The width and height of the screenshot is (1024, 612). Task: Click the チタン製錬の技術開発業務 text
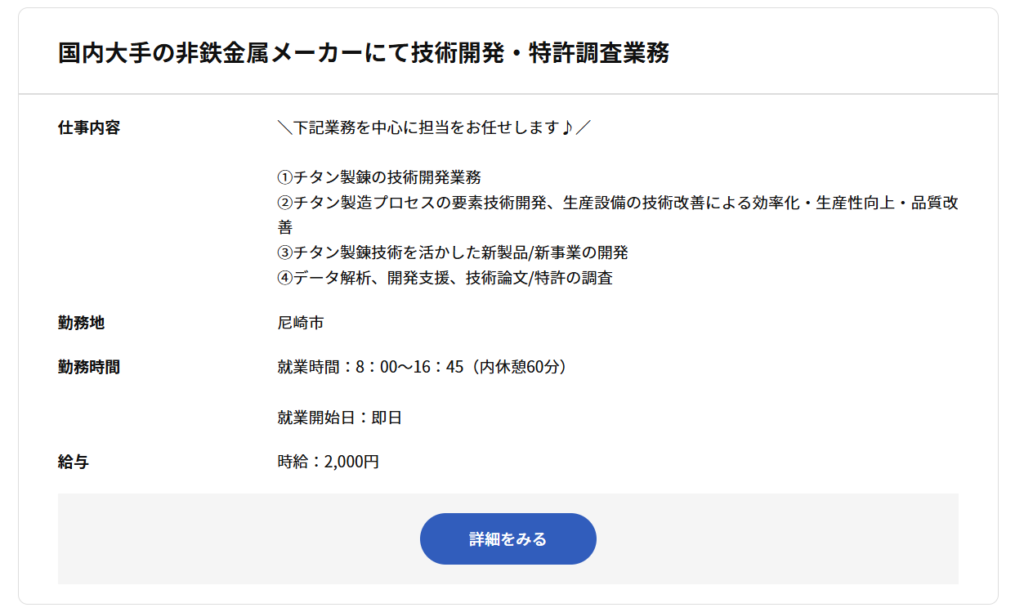point(387,178)
